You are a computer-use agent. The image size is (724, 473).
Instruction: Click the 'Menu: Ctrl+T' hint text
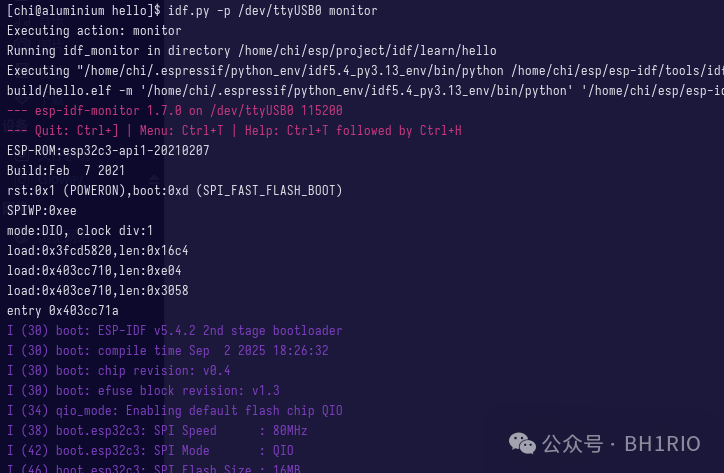coord(181,131)
